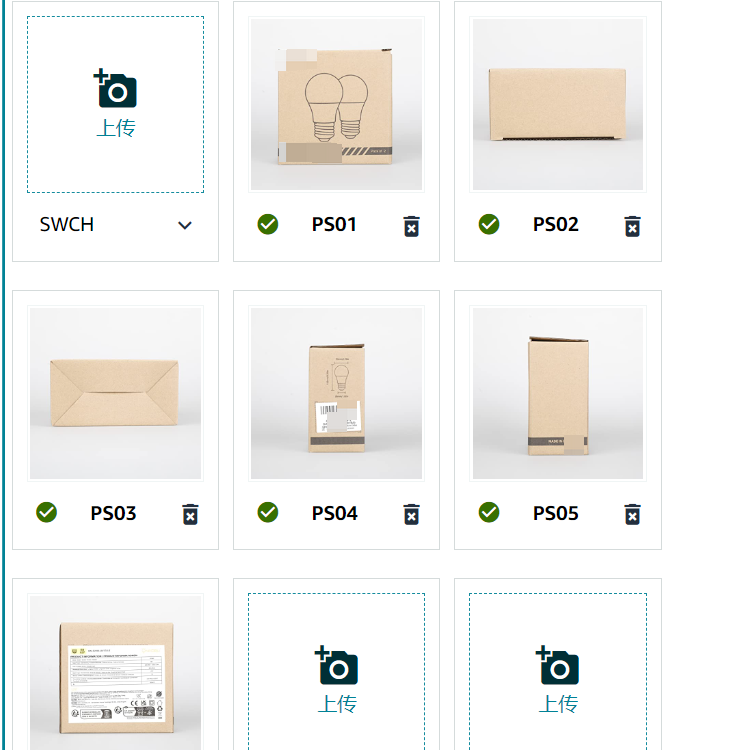
Task: Open the PS04 barcode box thumbnail
Action: coord(336,393)
